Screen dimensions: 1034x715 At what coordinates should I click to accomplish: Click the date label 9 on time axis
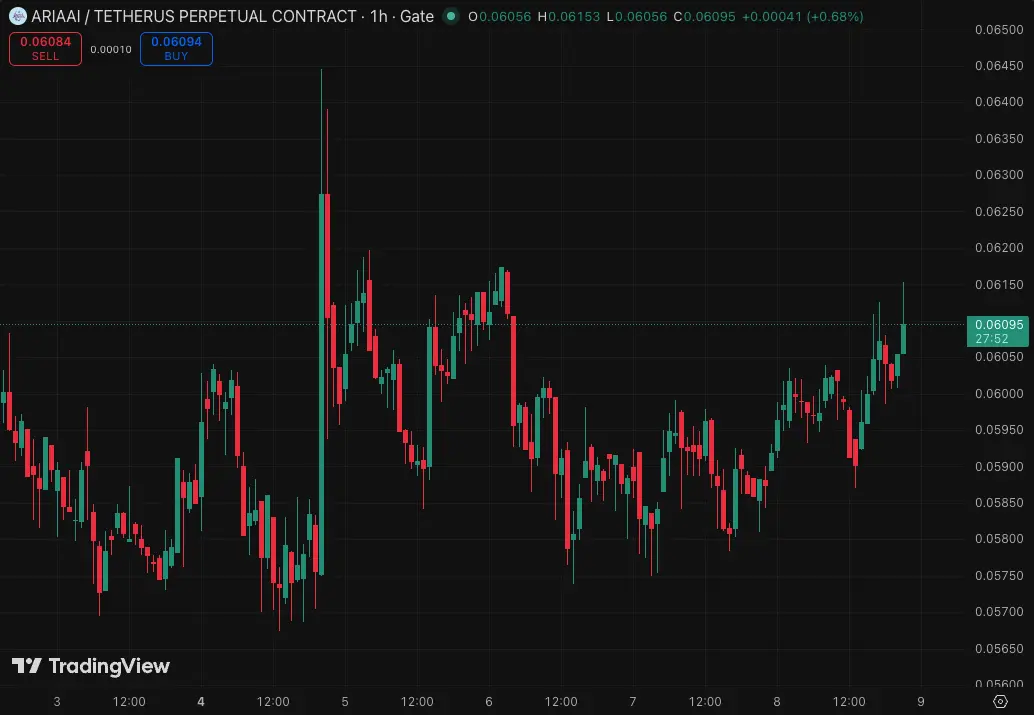coord(921,702)
